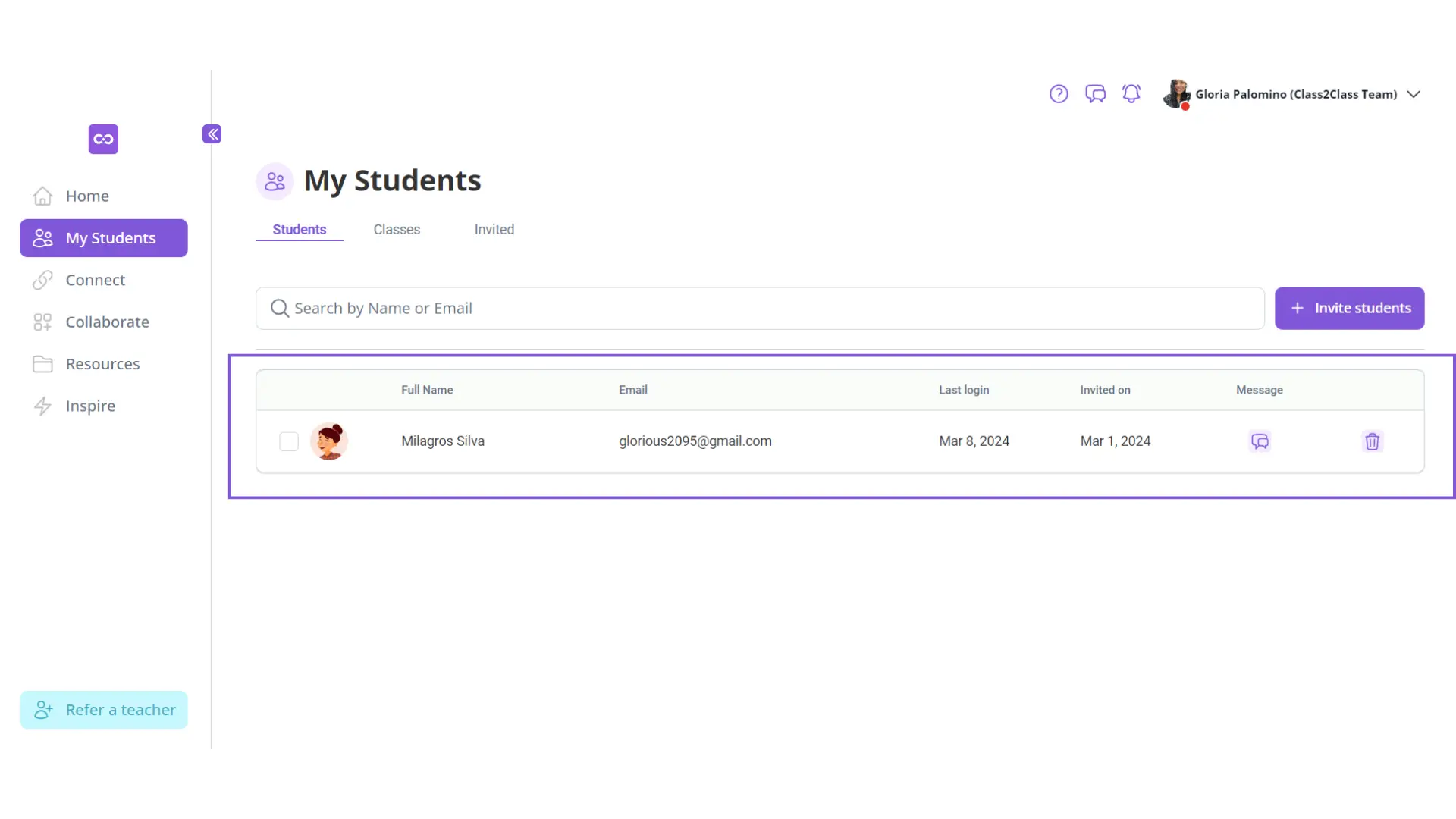Click the My Students page heading icon

click(x=275, y=181)
